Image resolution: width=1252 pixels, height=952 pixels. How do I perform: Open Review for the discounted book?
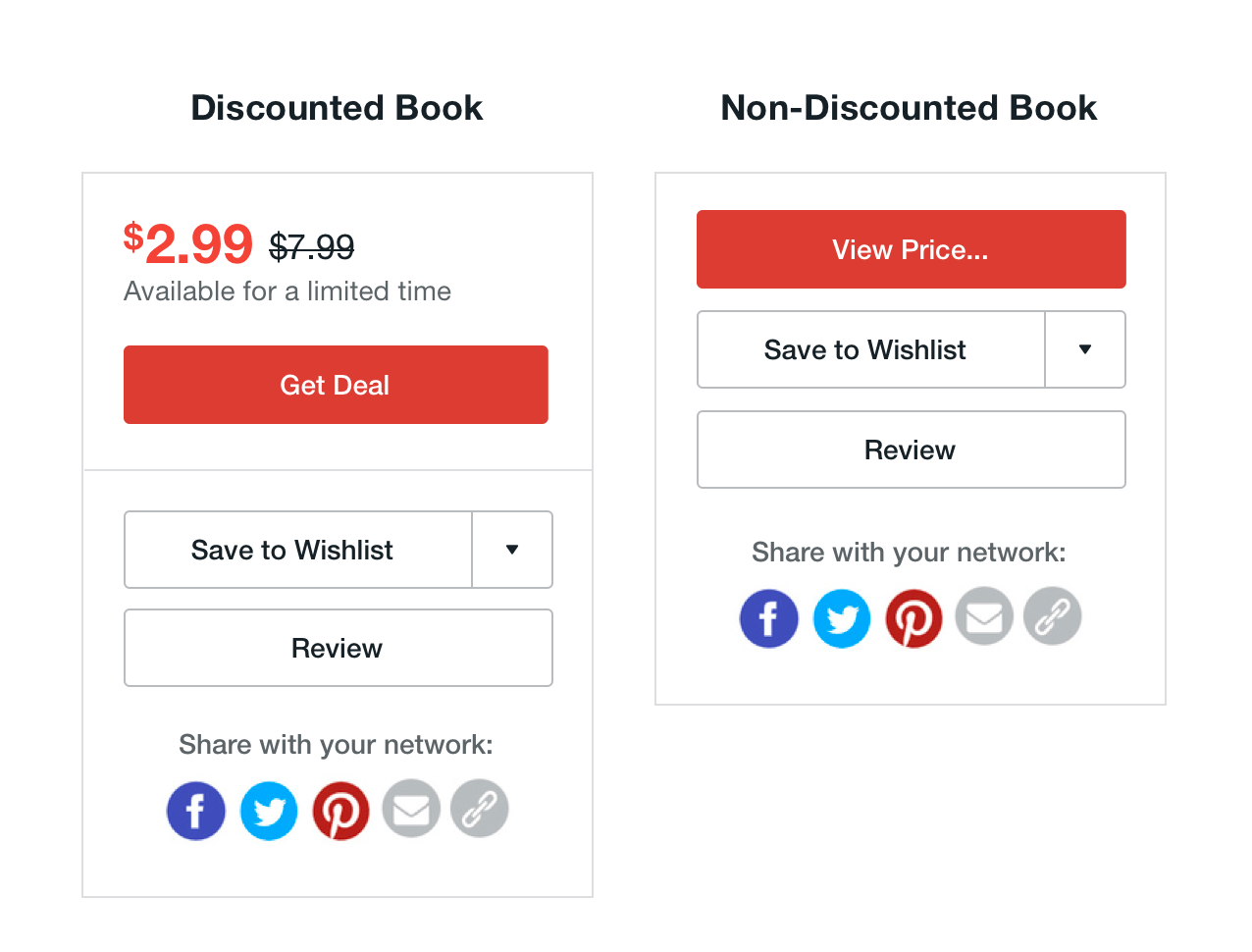tap(339, 648)
